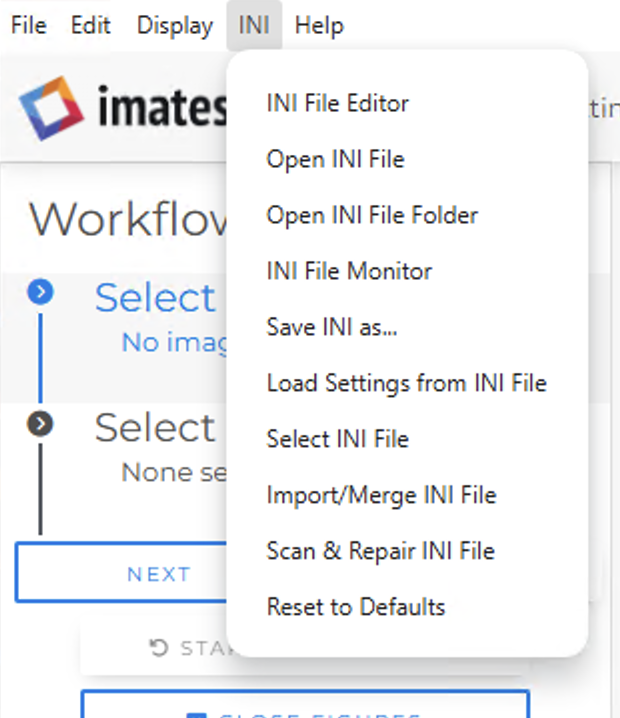Open the Display menu

click(175, 25)
